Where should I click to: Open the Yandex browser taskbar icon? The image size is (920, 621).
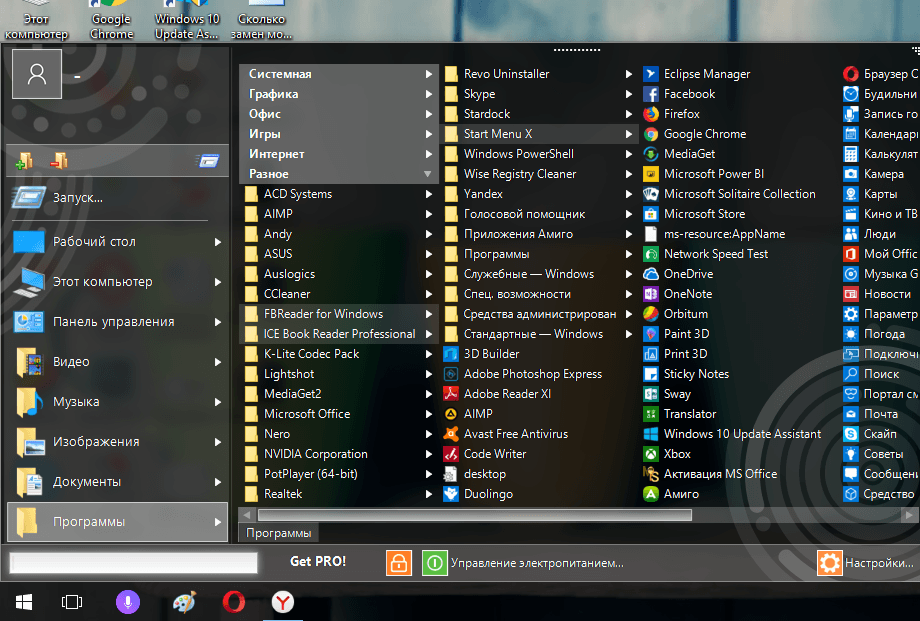(x=283, y=602)
